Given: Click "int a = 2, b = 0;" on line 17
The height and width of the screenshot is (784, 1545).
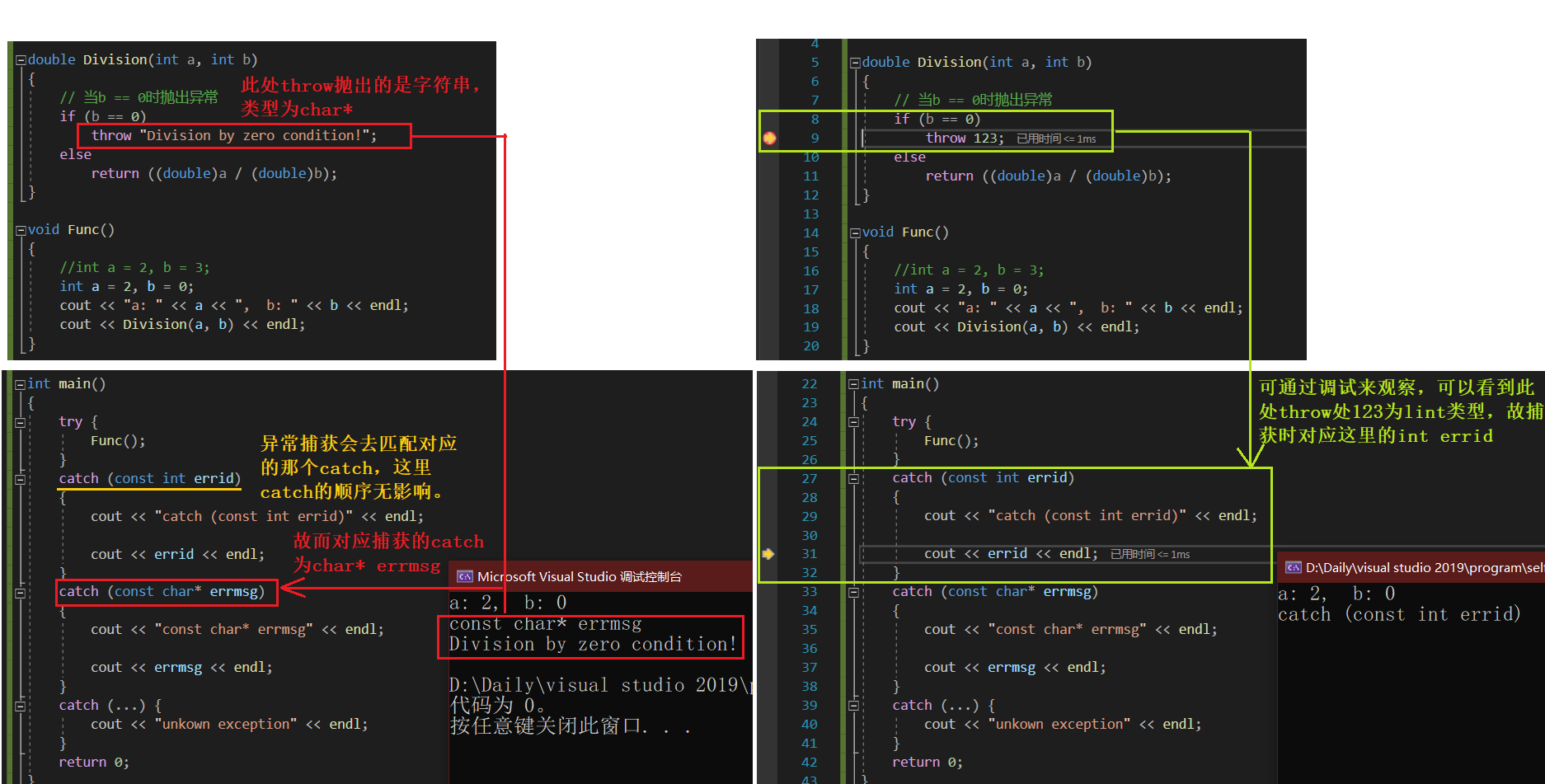Looking at the screenshot, I should coord(961,289).
